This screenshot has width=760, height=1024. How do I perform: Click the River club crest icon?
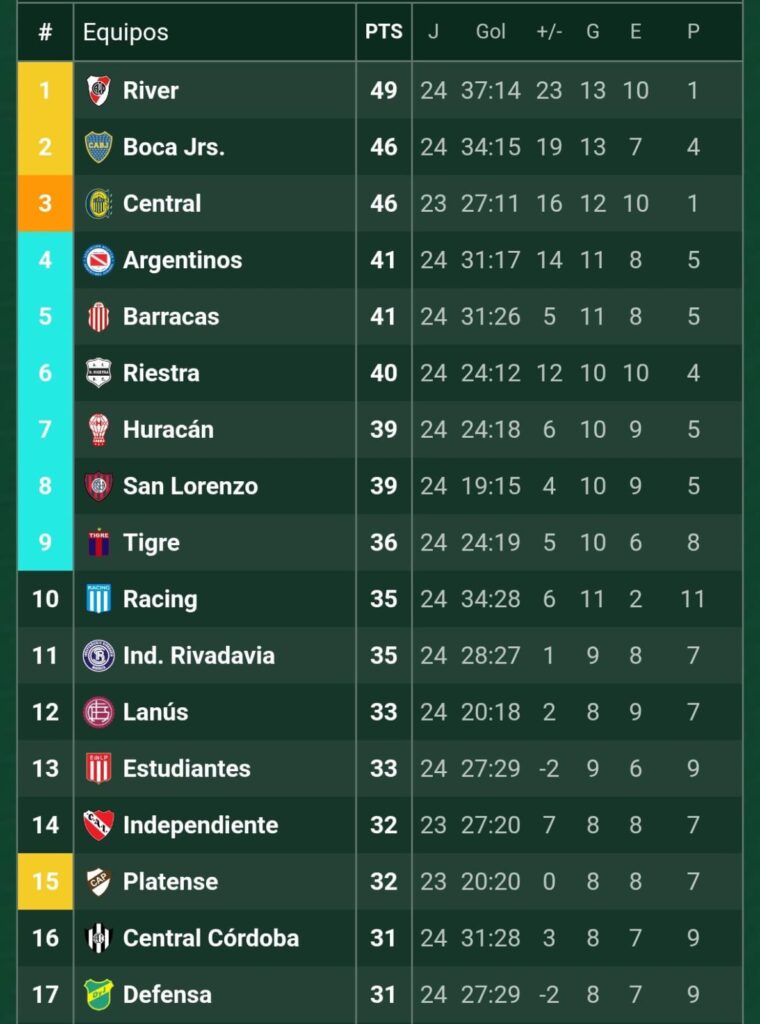[99, 90]
